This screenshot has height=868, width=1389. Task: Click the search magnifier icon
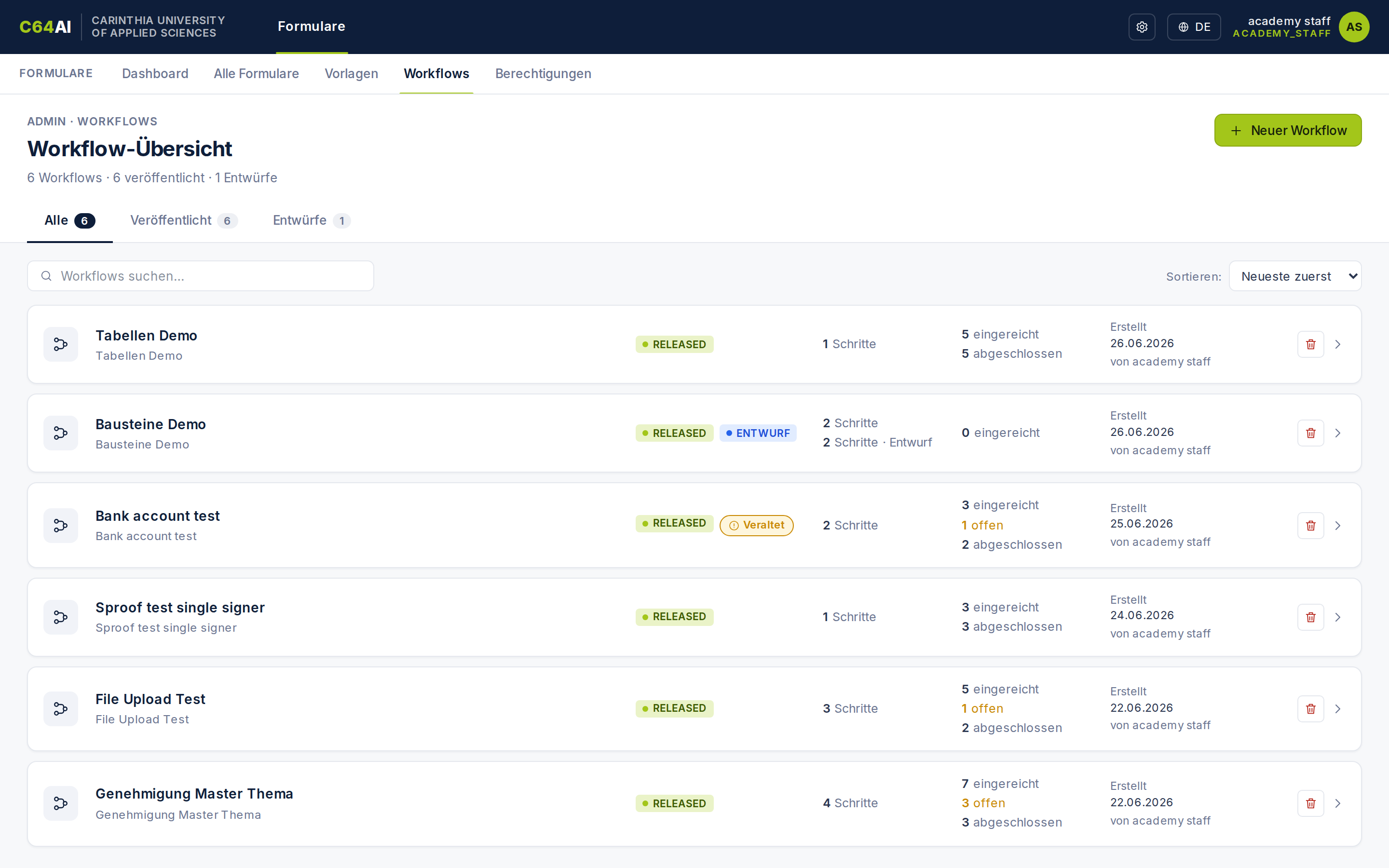point(46,276)
